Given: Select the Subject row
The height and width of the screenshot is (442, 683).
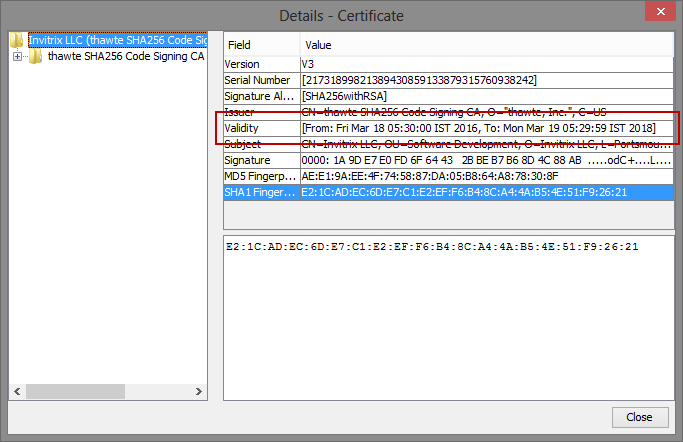Looking at the screenshot, I should click(449, 144).
